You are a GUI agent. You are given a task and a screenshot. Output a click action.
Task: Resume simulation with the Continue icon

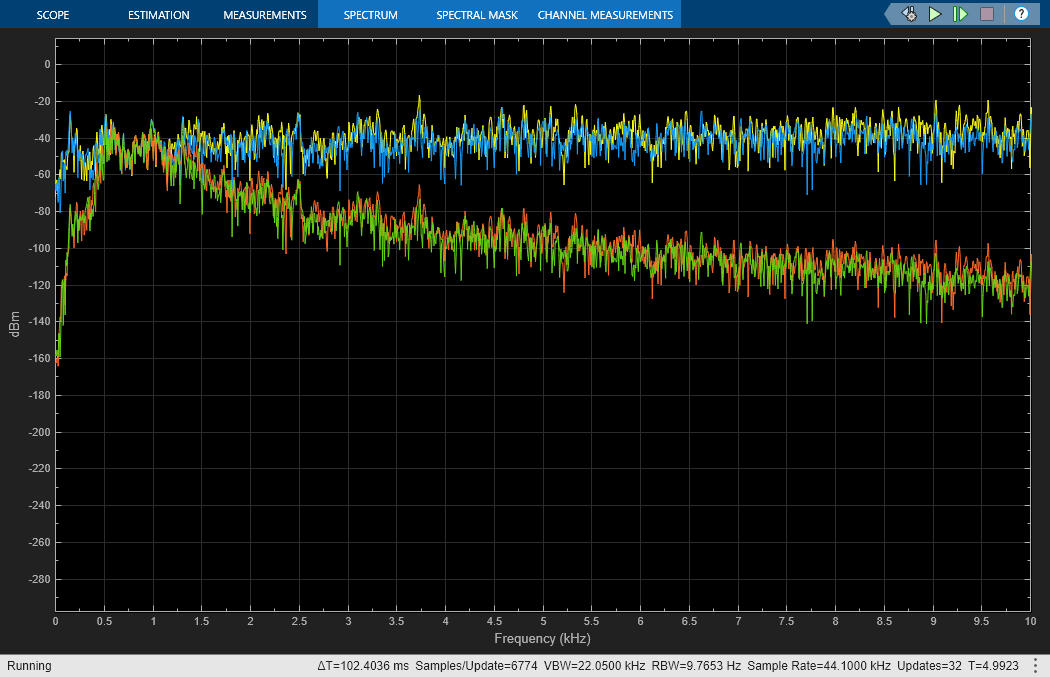(934, 14)
